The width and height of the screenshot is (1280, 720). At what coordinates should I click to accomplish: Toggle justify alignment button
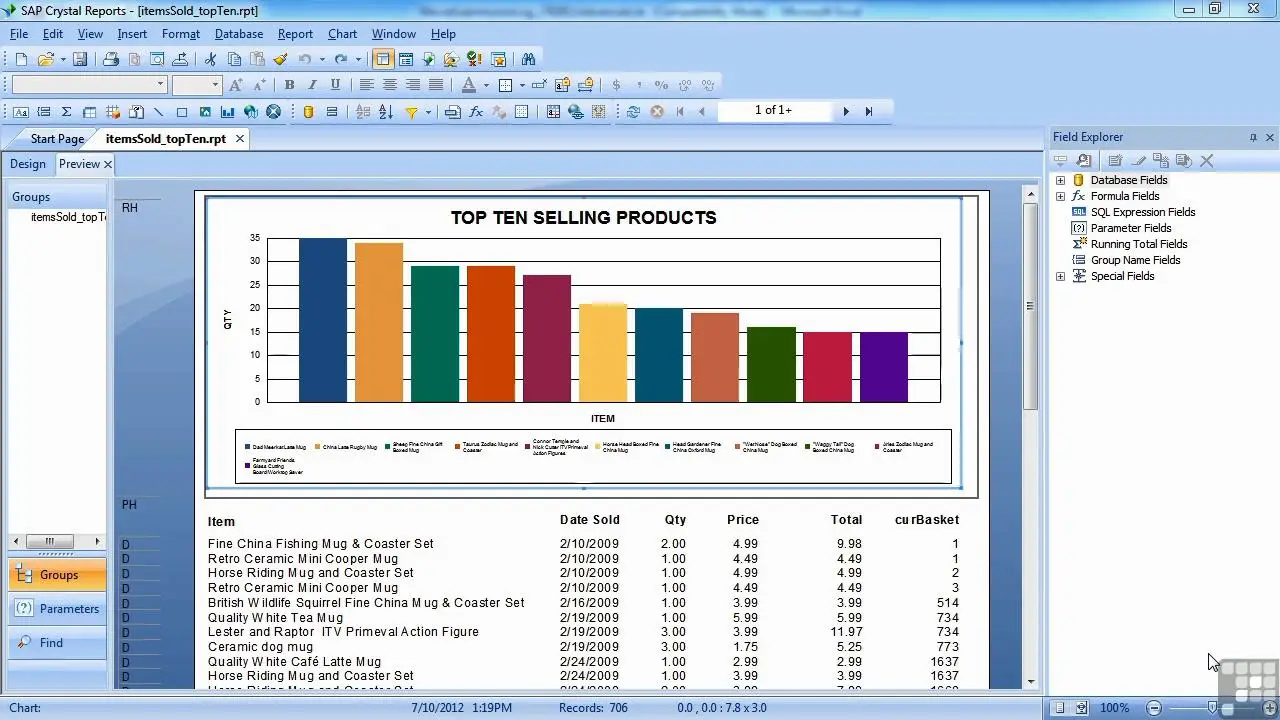pos(435,85)
